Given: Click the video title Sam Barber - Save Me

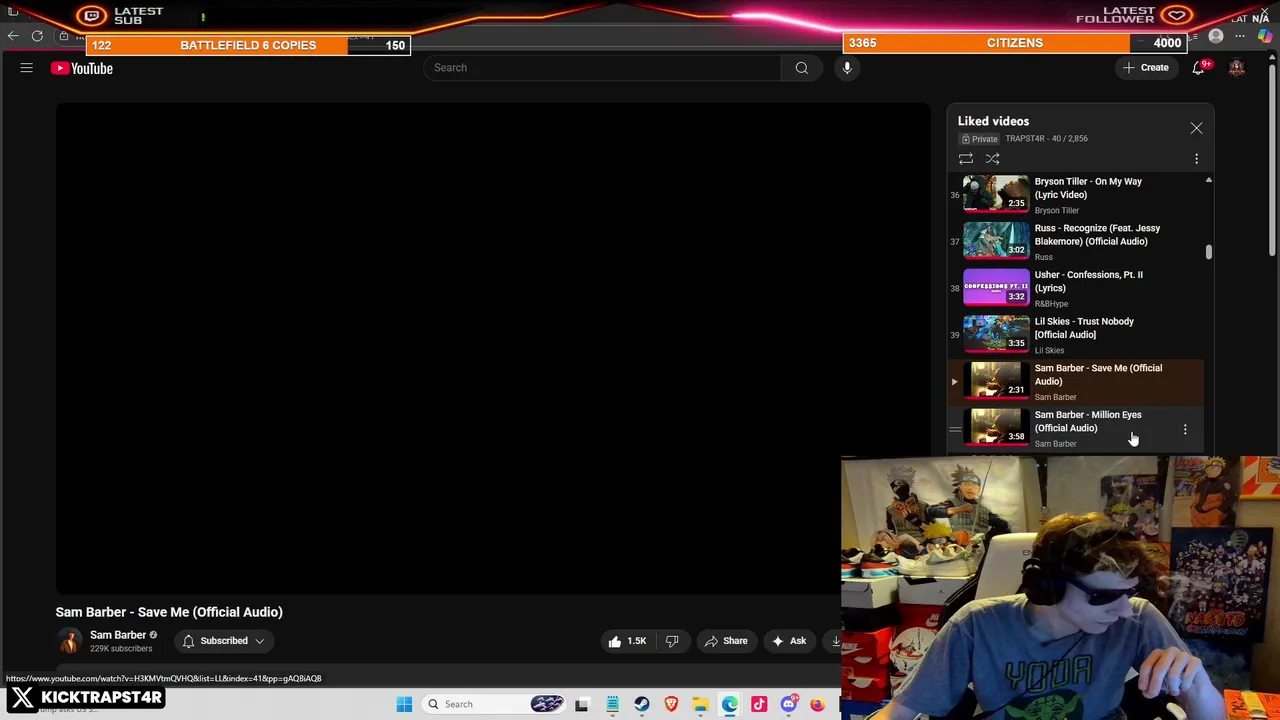Looking at the screenshot, I should 169,612.
